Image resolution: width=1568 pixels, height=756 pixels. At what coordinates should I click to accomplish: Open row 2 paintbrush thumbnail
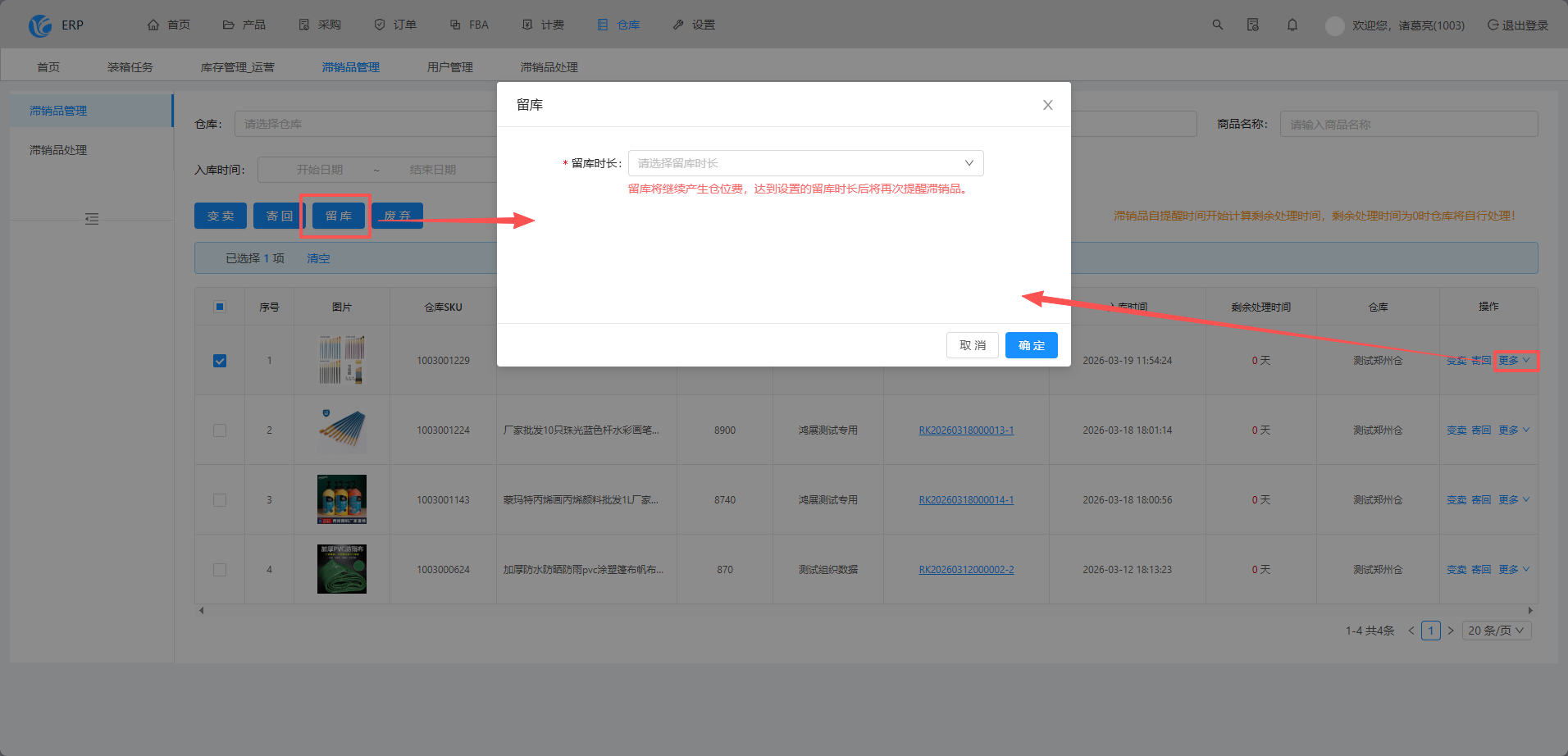point(342,430)
